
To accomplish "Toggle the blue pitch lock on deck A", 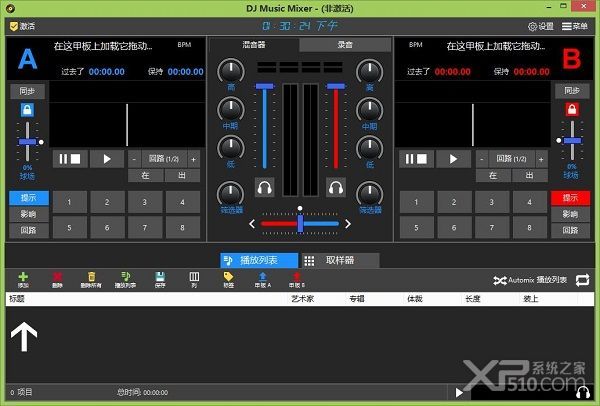I will (x=27, y=110).
